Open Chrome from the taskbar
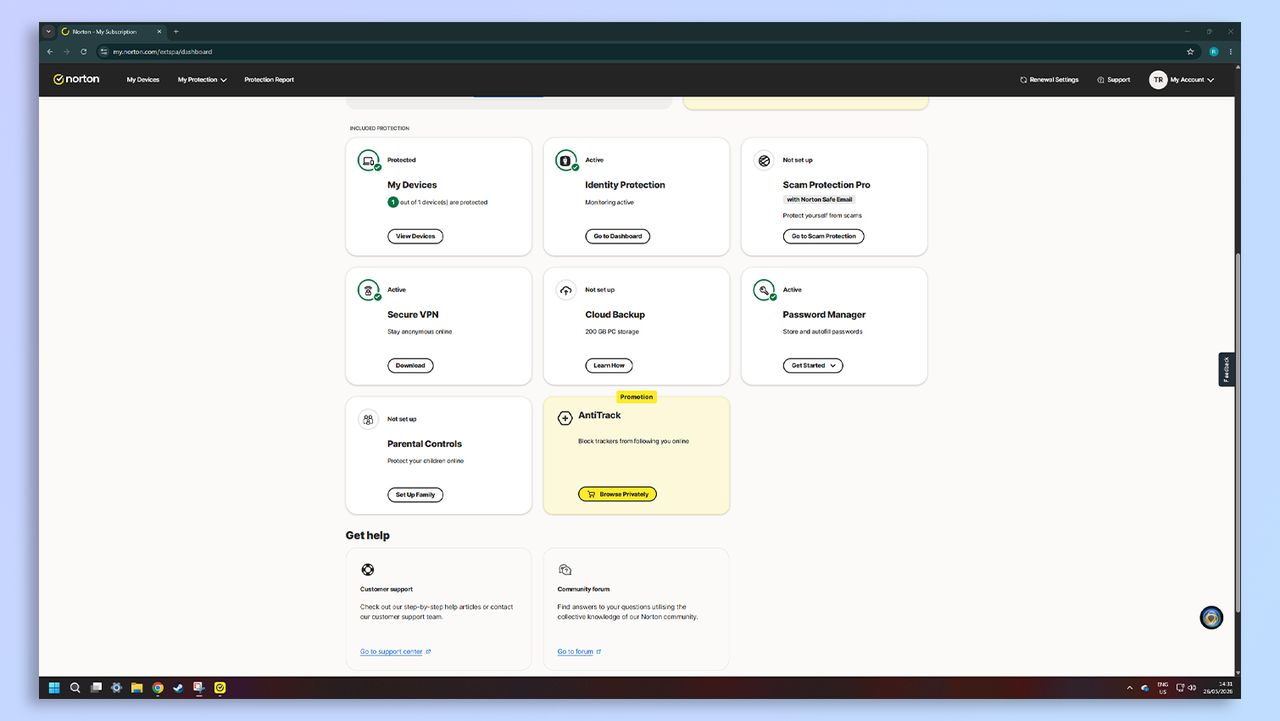 (158, 688)
